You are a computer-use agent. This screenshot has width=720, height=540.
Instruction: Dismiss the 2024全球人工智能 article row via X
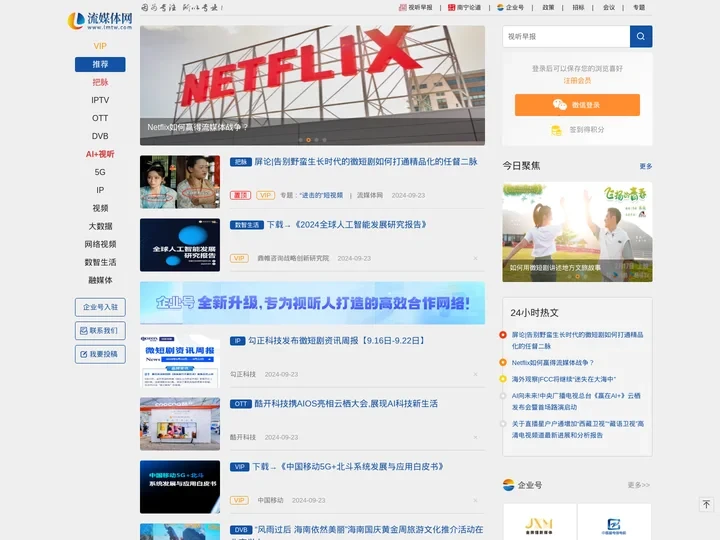coord(475,259)
